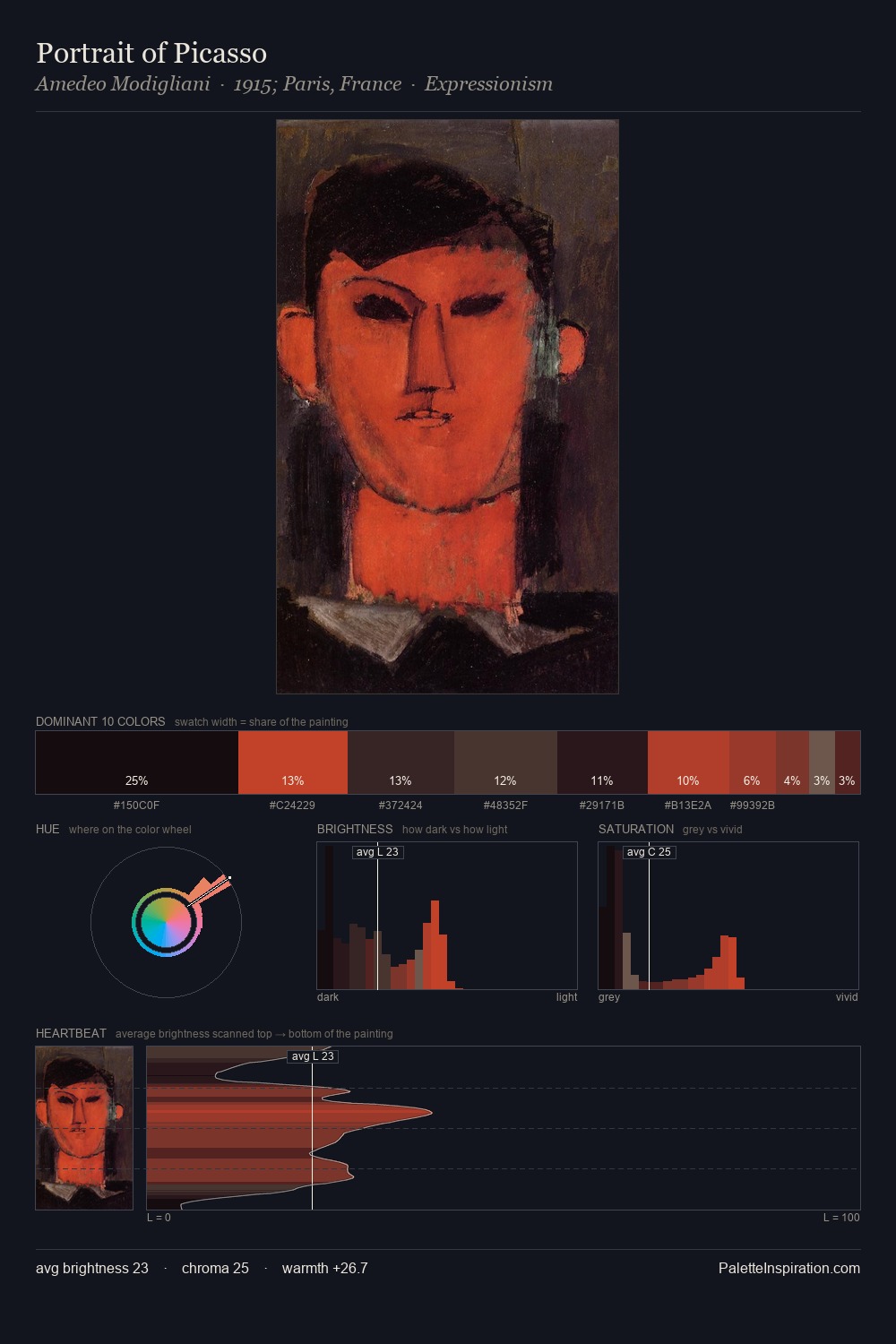Click the hex code label #150C0F
Viewport: 896px width, 1344px height.
tap(136, 806)
